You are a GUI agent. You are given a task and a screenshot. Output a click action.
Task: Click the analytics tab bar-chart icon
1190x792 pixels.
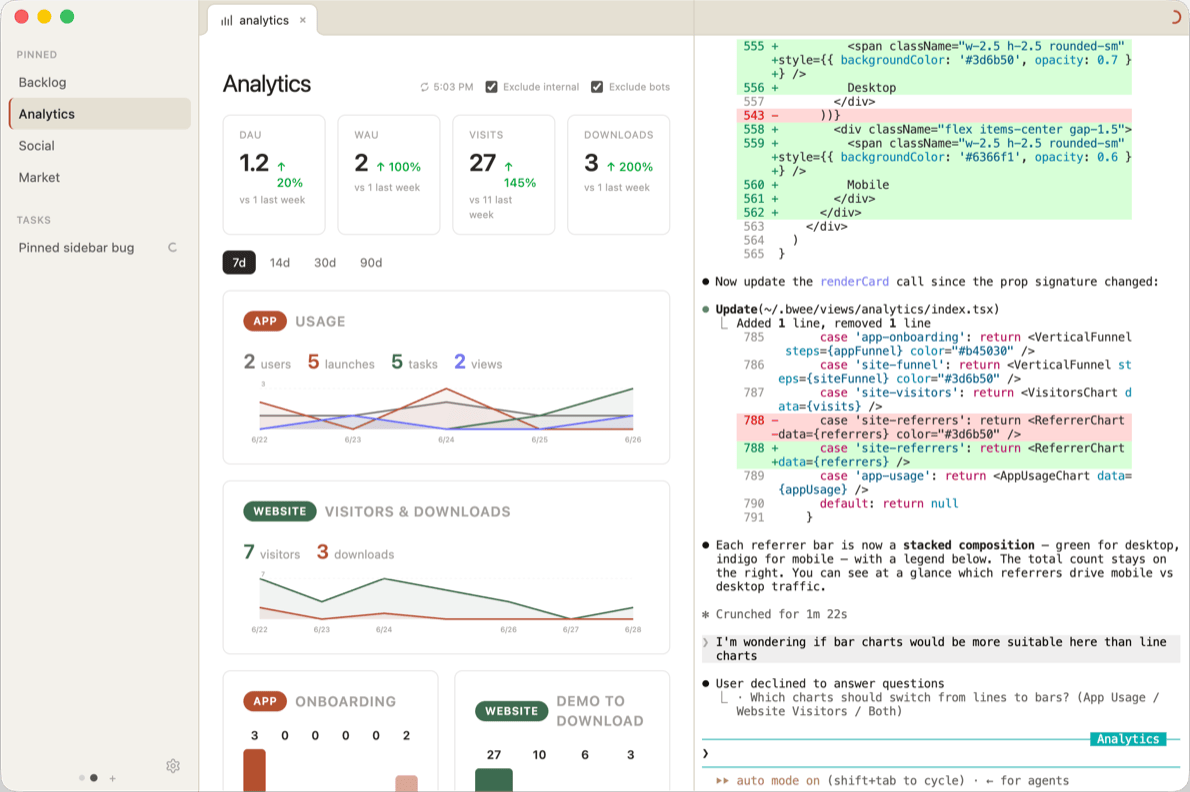pyautogui.click(x=226, y=20)
